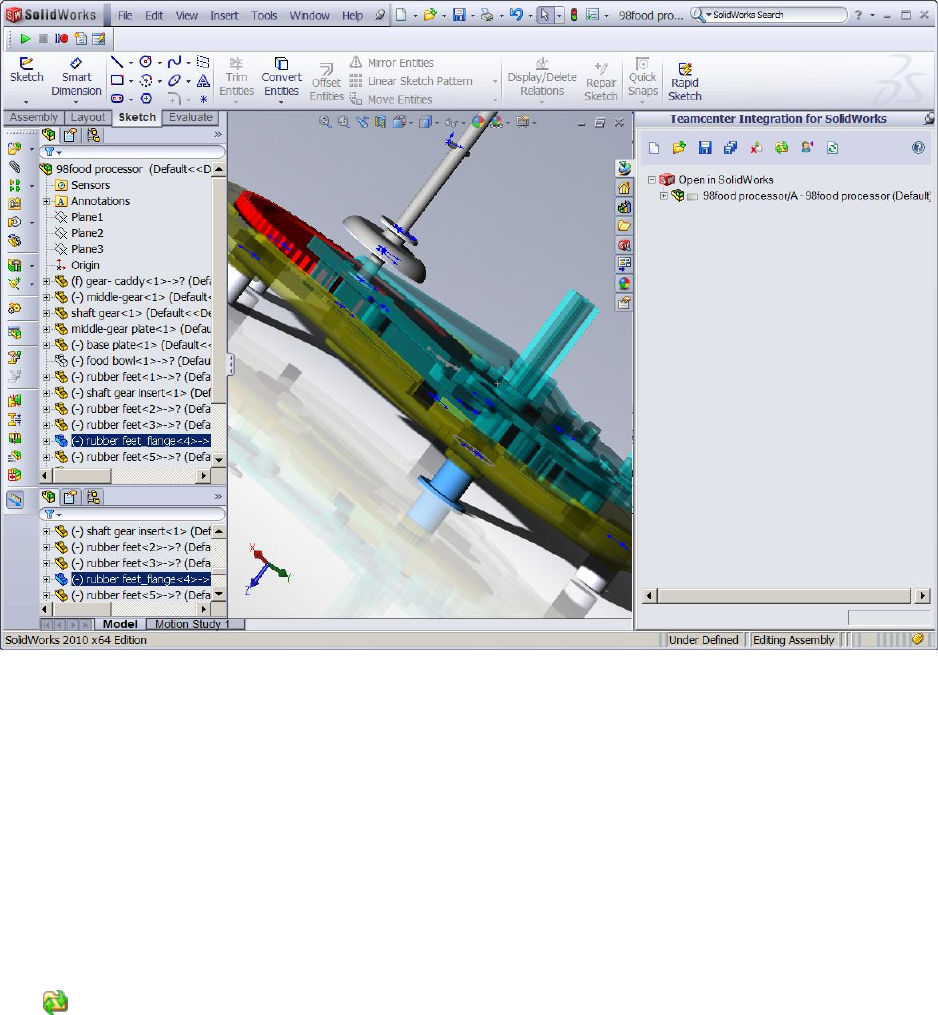Click the Open folder icon in Teamcenter panel

tap(678, 148)
